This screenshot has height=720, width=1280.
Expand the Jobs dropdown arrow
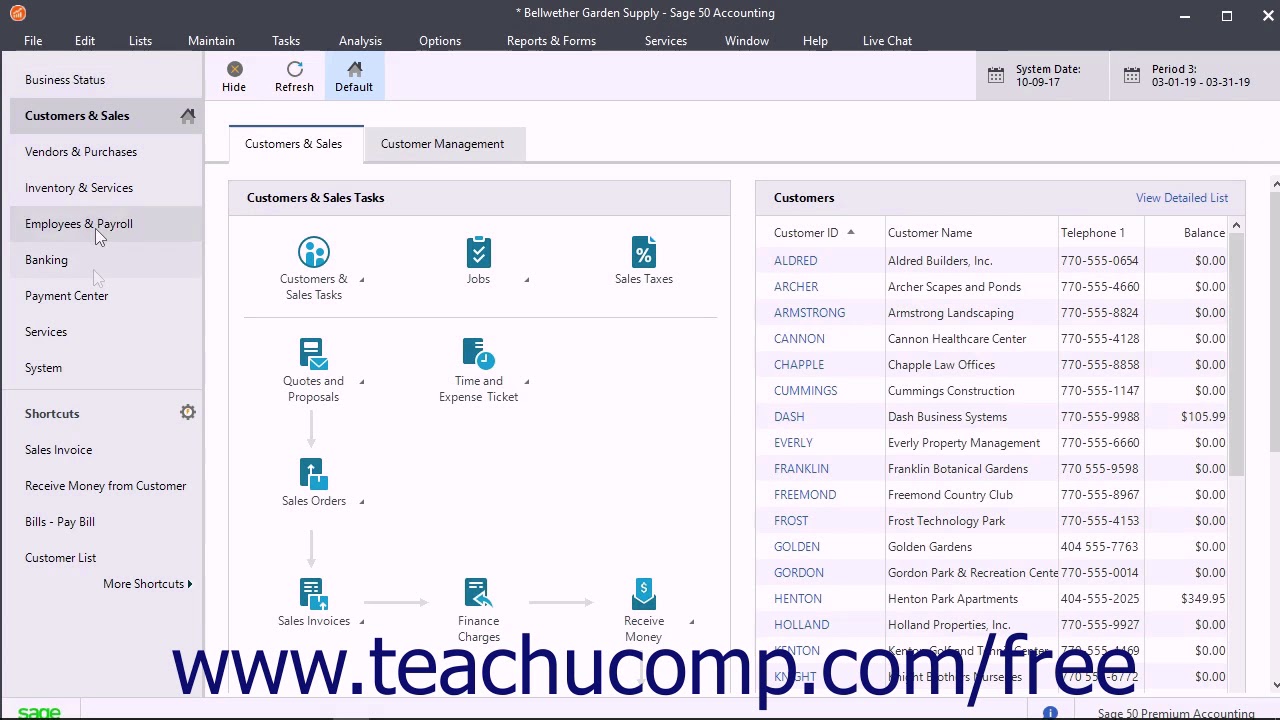pos(527,280)
